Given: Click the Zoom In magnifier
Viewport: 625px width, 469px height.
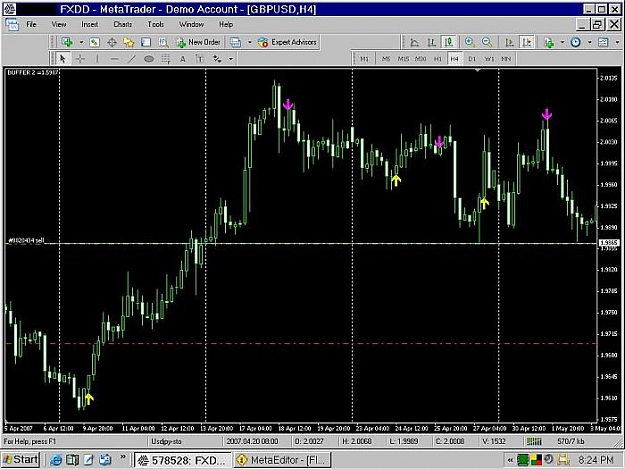Looking at the screenshot, I should tap(470, 42).
